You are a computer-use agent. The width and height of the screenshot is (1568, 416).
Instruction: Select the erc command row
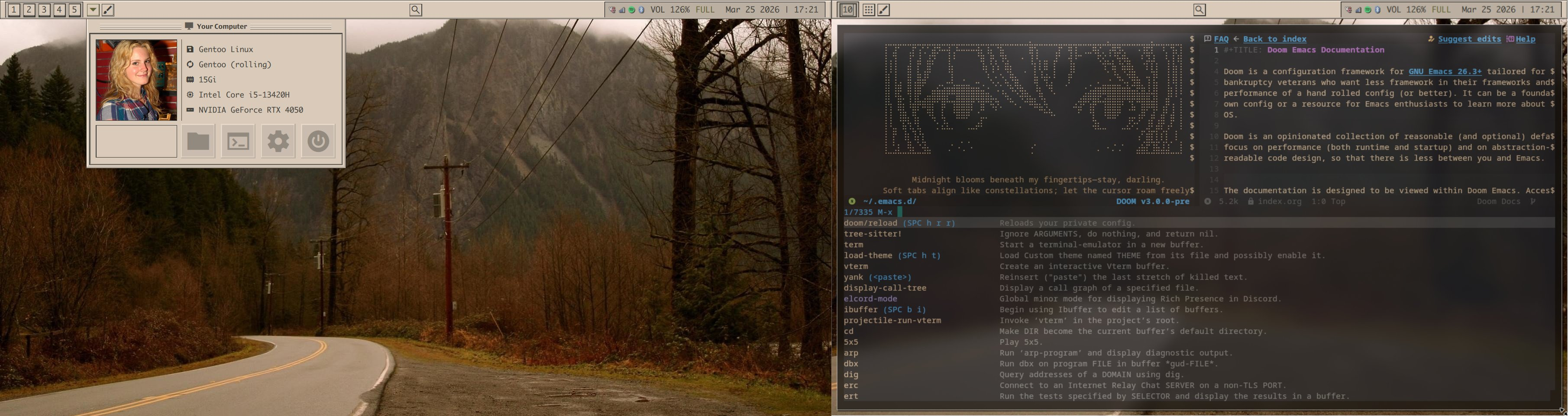coord(1199,386)
